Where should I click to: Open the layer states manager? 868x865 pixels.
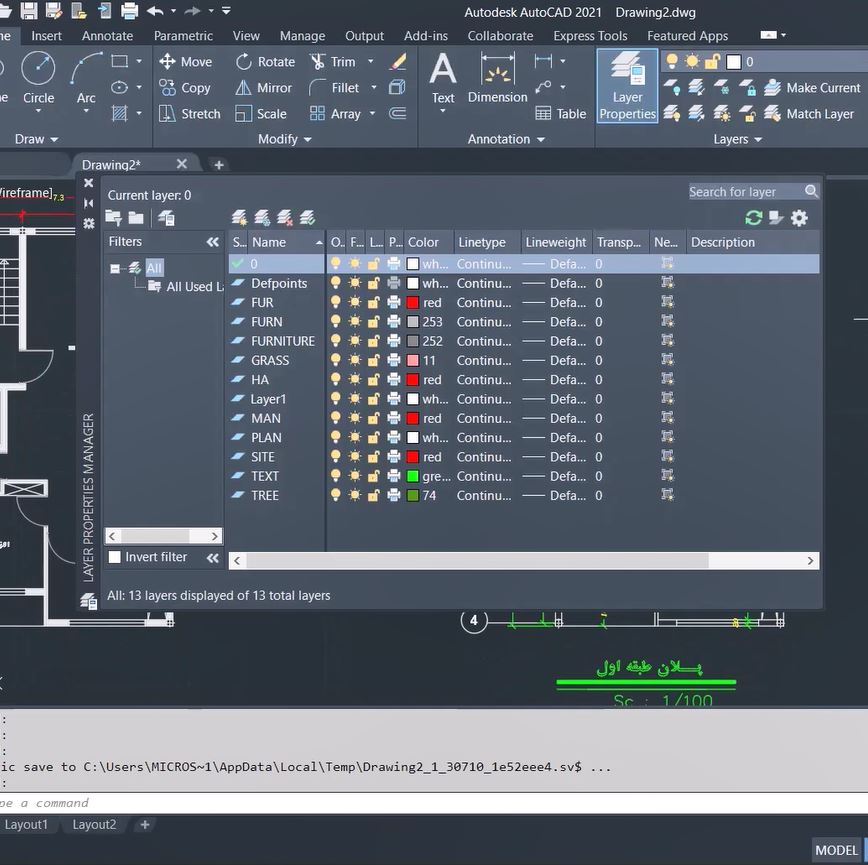tap(166, 217)
